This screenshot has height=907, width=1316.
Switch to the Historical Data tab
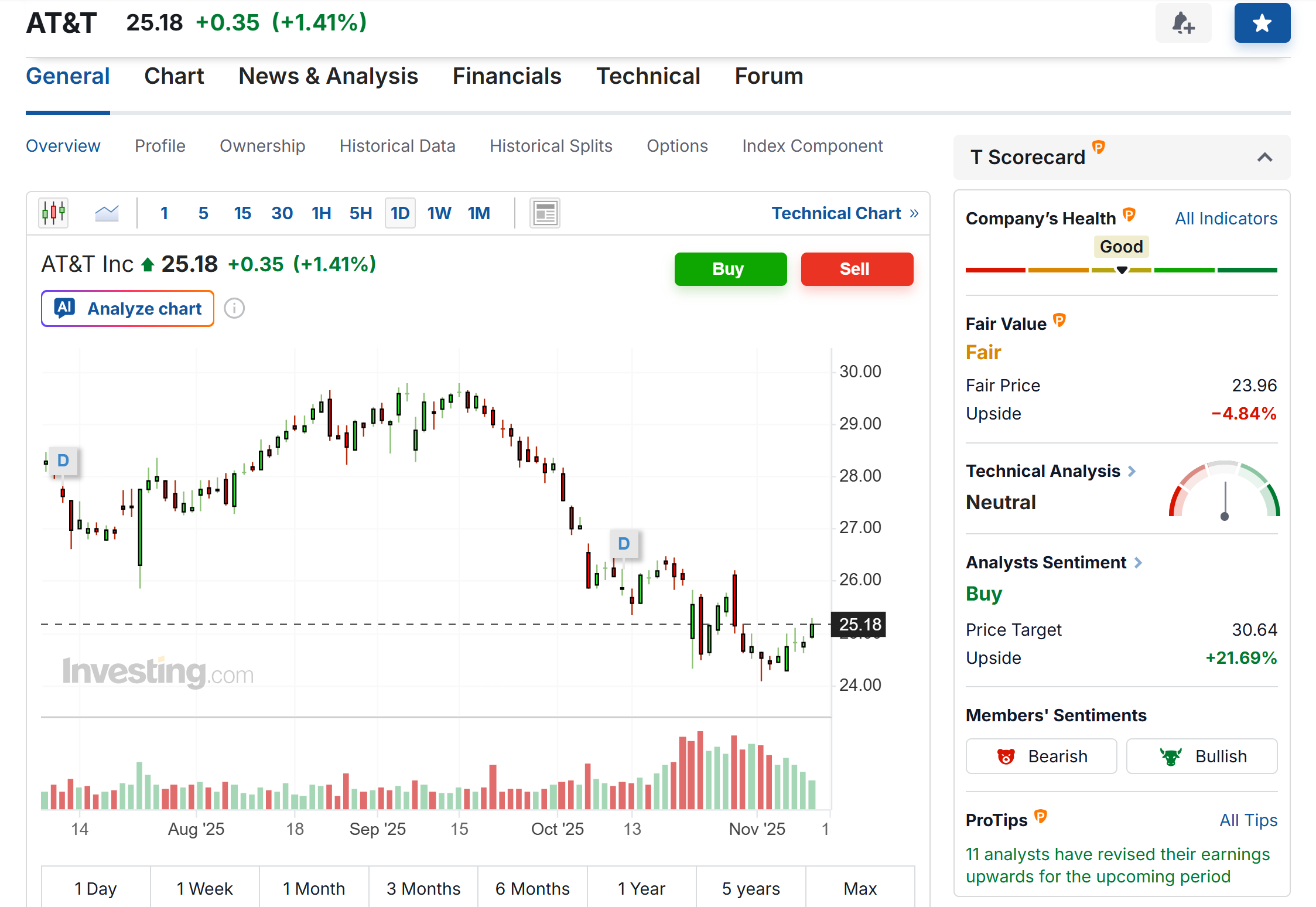pyautogui.click(x=398, y=146)
